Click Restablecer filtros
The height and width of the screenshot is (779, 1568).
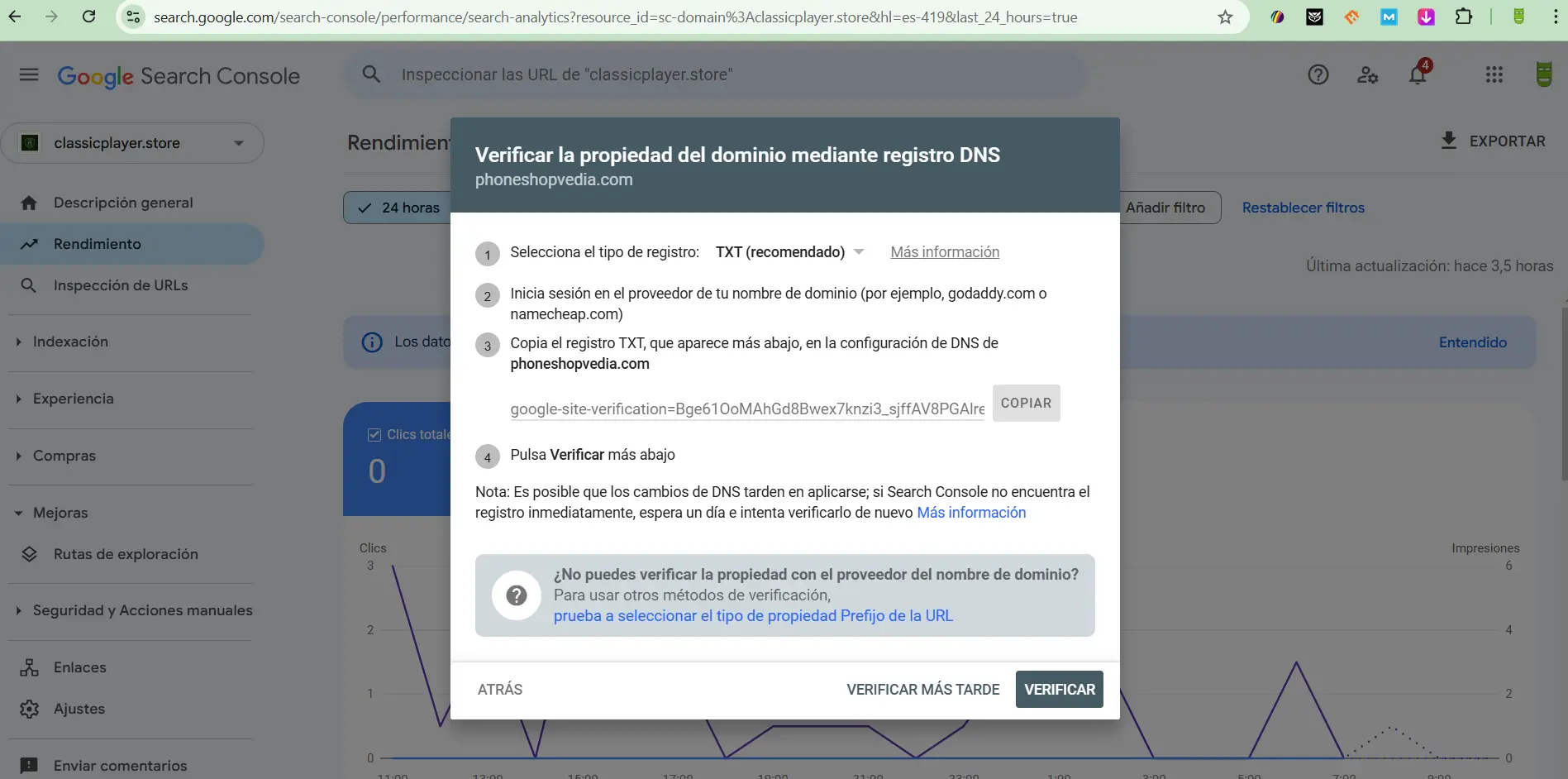[1303, 208]
